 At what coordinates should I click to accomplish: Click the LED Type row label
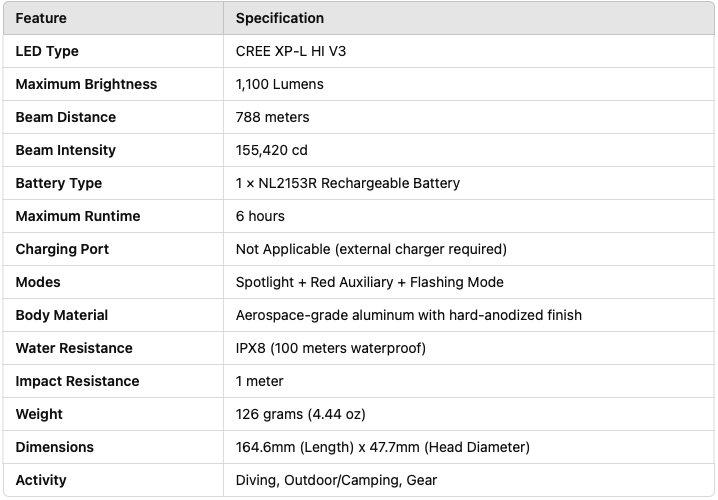pyautogui.click(x=47, y=51)
